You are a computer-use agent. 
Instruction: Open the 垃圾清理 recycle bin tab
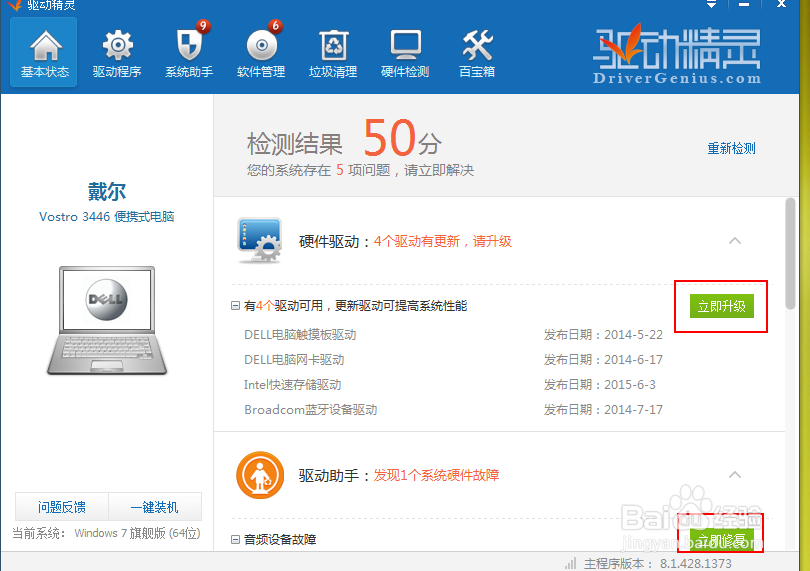pyautogui.click(x=333, y=52)
